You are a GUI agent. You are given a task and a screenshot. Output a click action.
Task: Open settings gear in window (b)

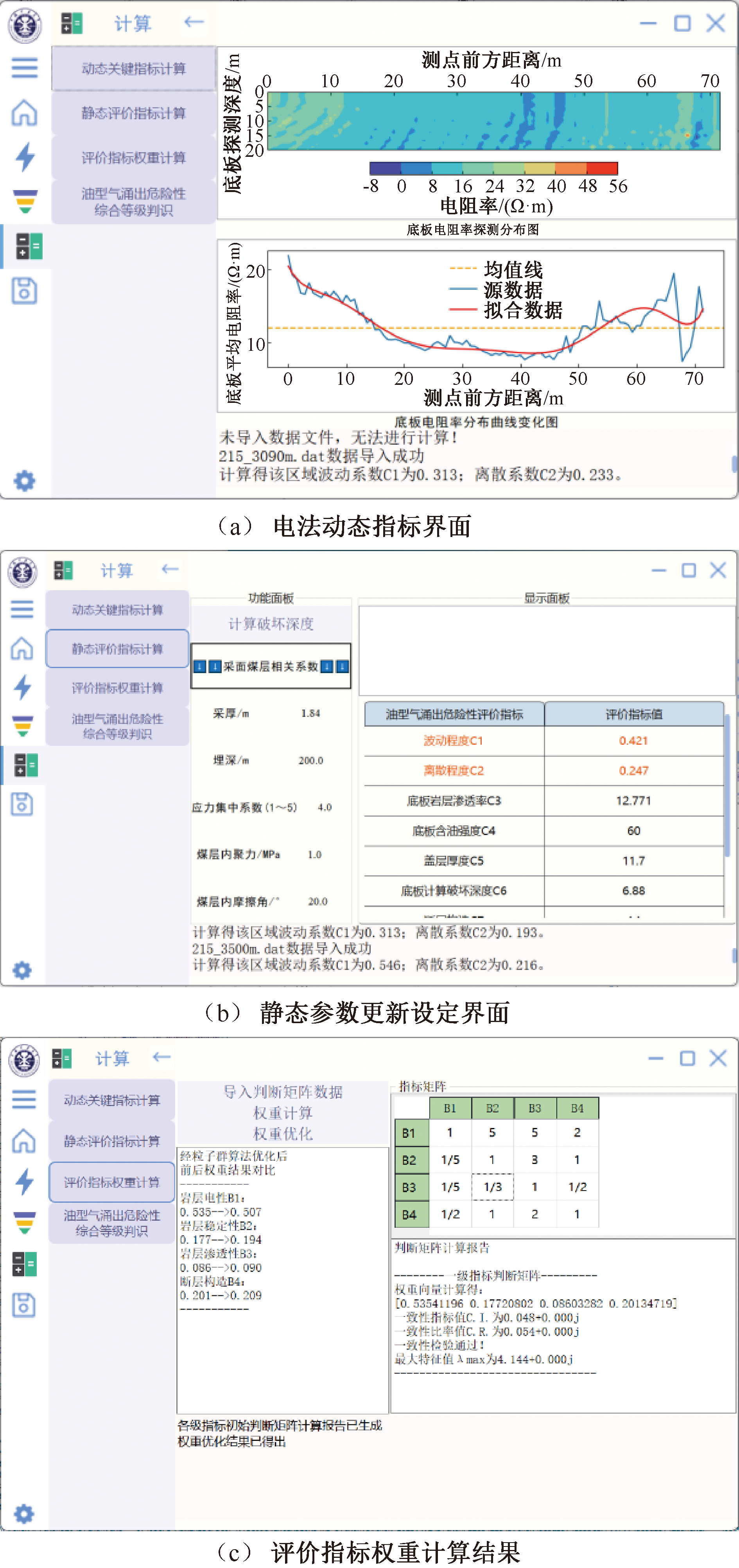pos(22,970)
